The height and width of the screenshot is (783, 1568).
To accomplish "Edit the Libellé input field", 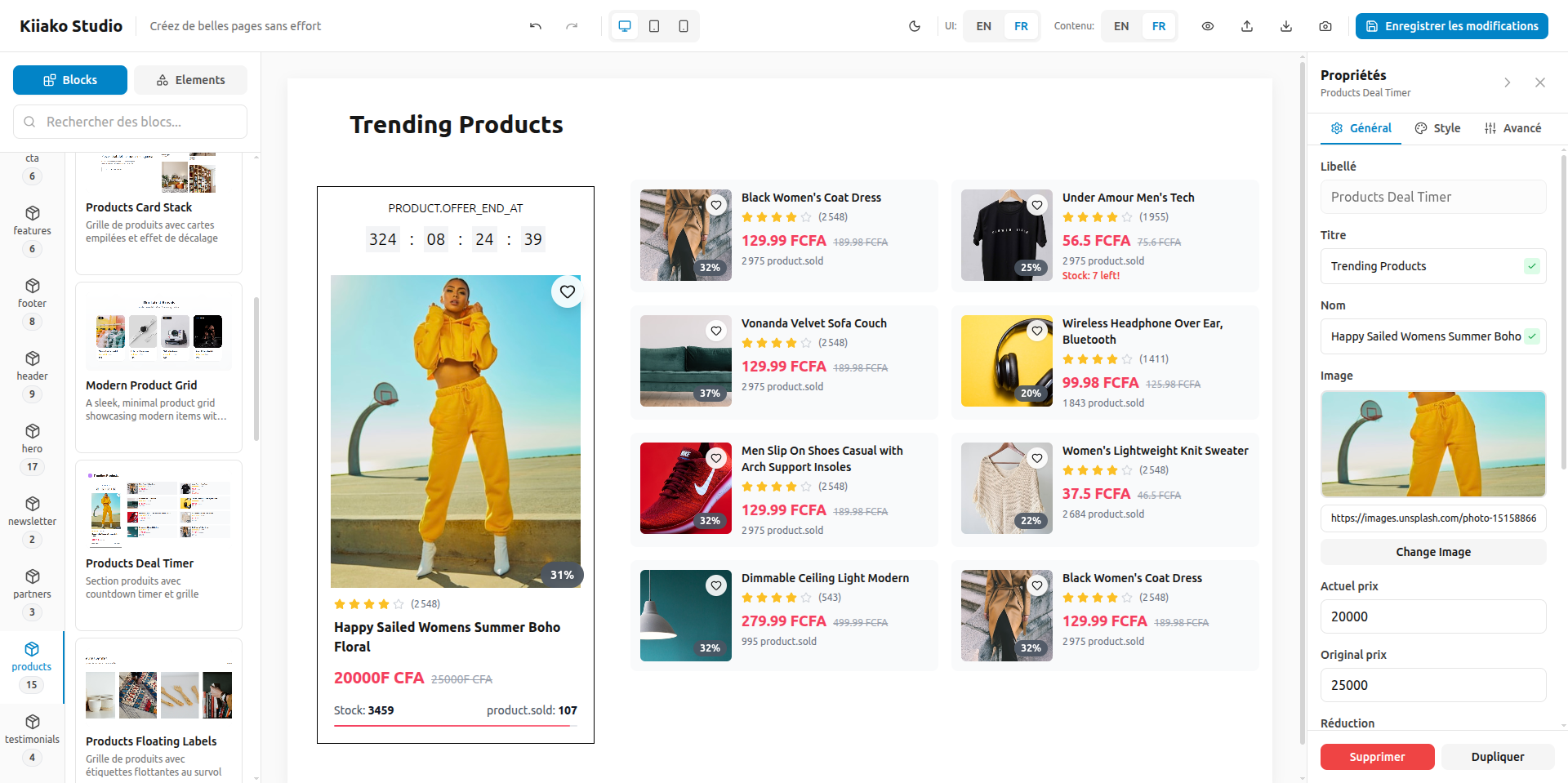I will pos(1433,197).
